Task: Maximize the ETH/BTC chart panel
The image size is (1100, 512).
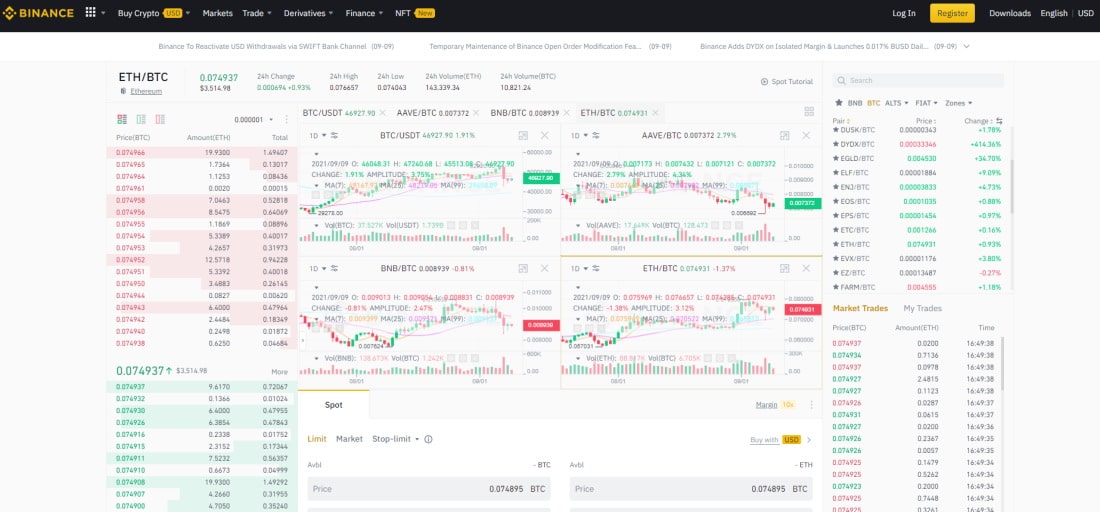Action: pos(785,268)
